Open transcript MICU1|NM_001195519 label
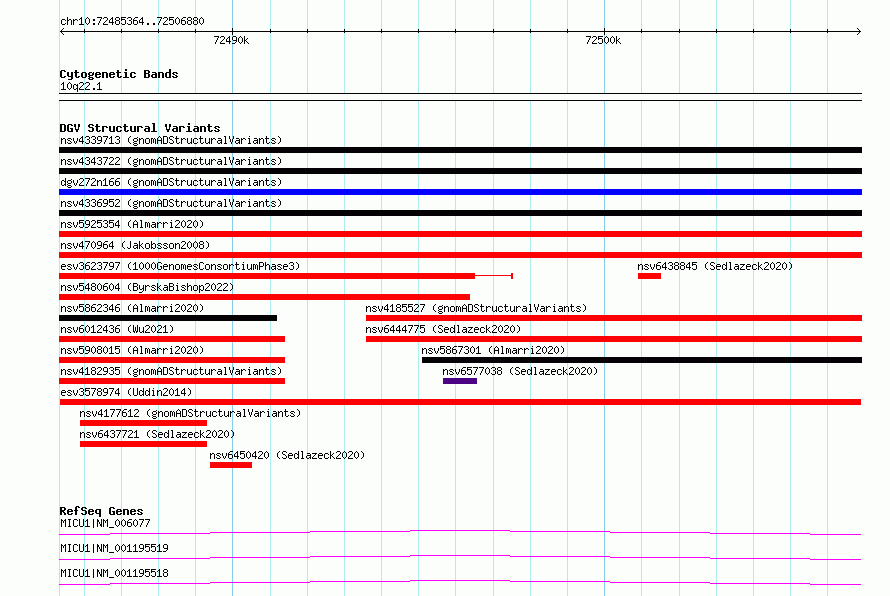890x596 pixels. pyautogui.click(x=114, y=548)
